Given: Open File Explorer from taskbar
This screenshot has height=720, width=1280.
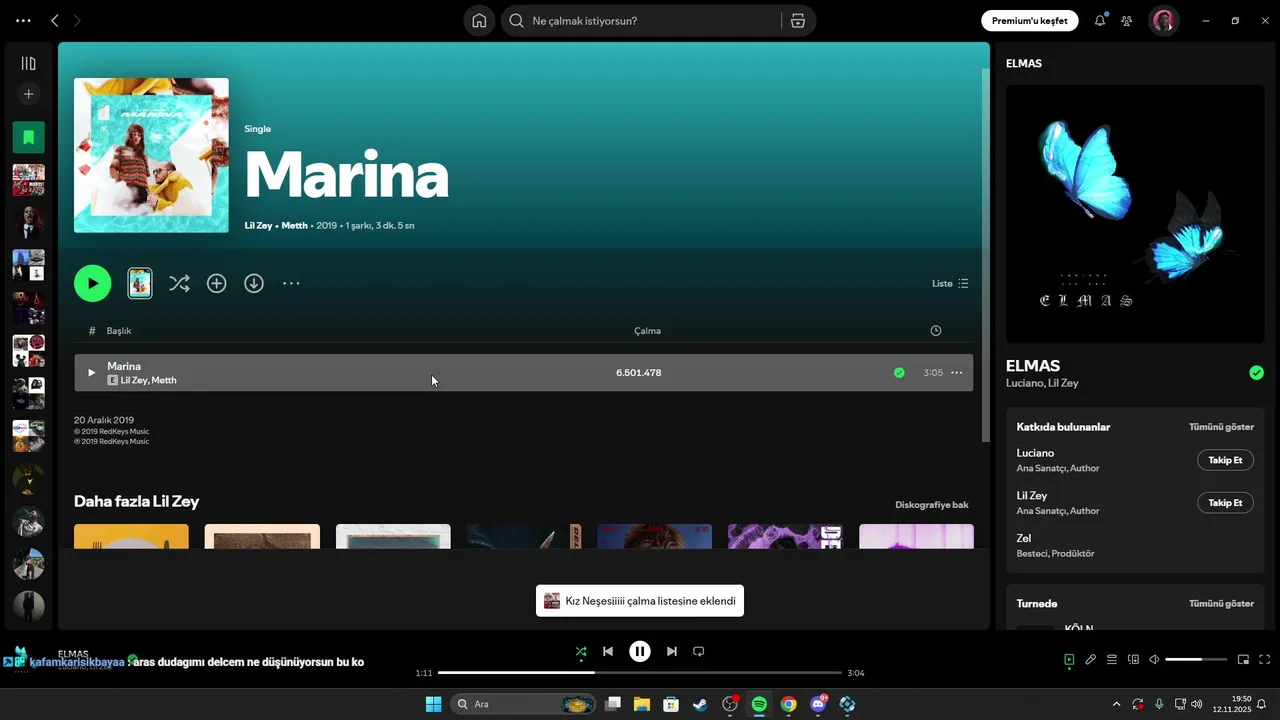Looking at the screenshot, I should coord(641,704).
